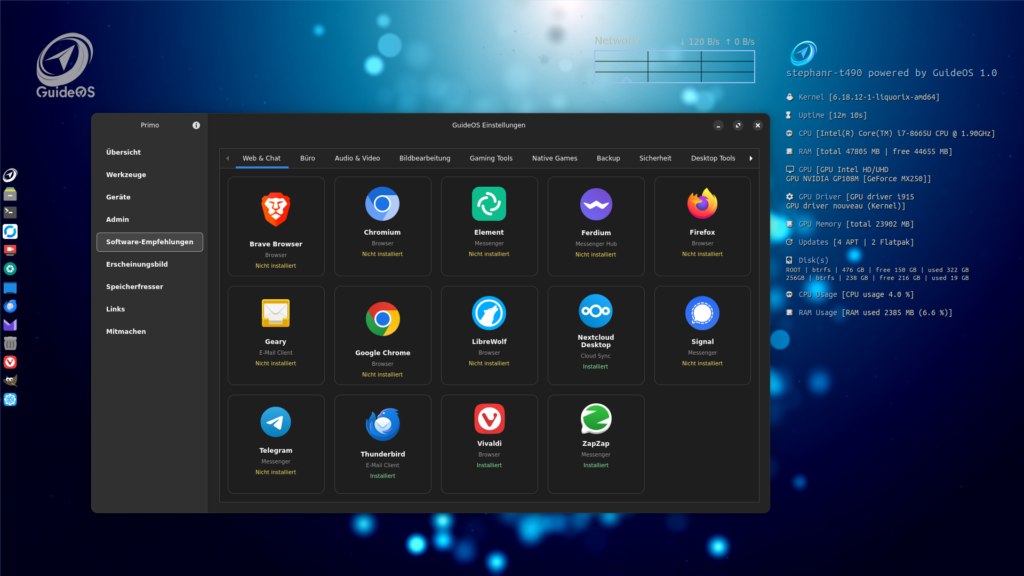Open Erscheinungsbild settings
This screenshot has height=576, width=1024.
click(x=150, y=264)
